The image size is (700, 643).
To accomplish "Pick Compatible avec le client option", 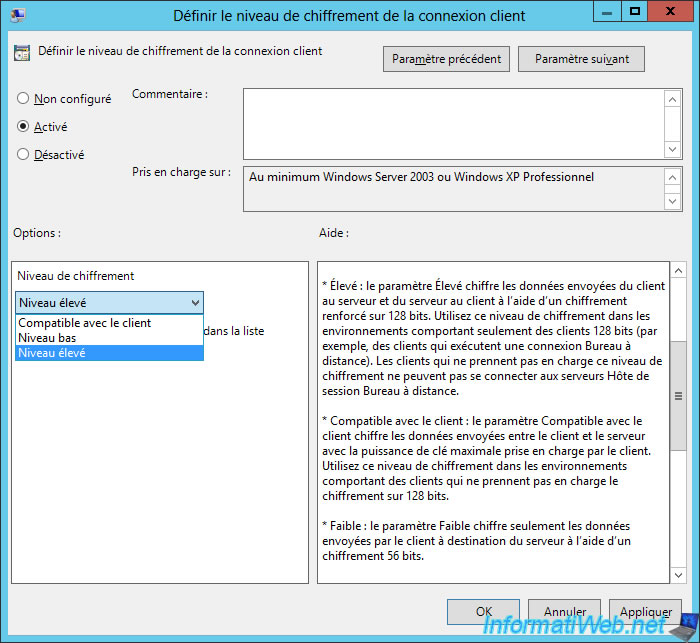I will coord(109,323).
